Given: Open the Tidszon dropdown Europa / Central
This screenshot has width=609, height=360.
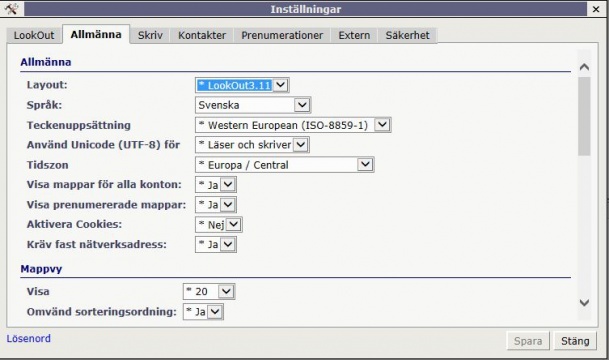Looking at the screenshot, I should (284, 165).
